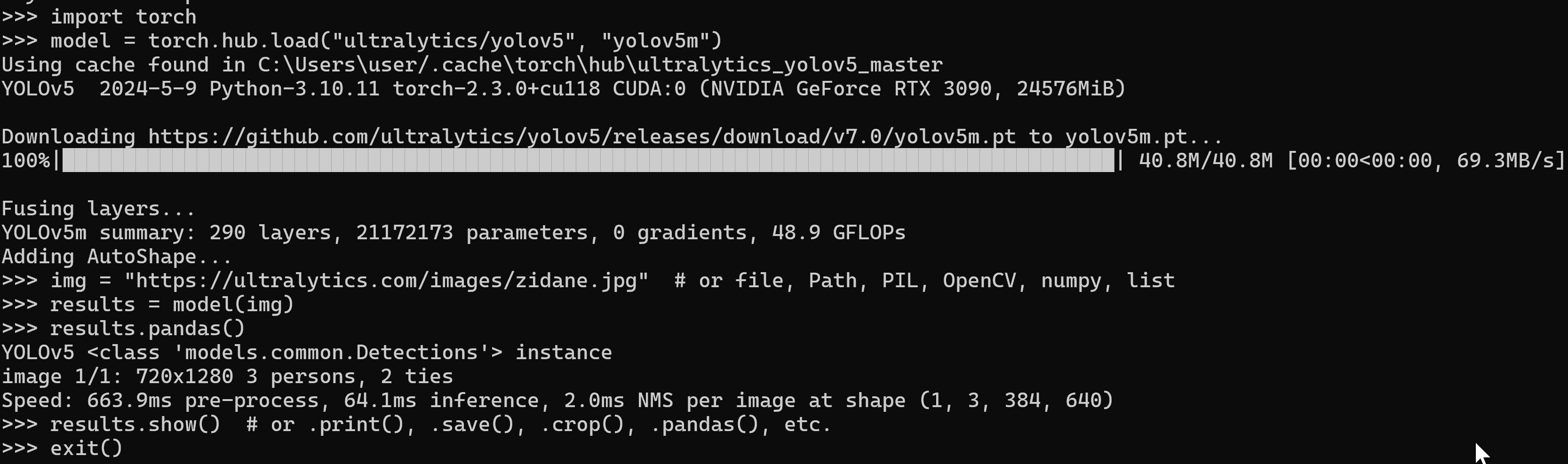Click the '3 persons, 2 ties' output
Viewport: 1568px width, 464px height.
pos(350,377)
